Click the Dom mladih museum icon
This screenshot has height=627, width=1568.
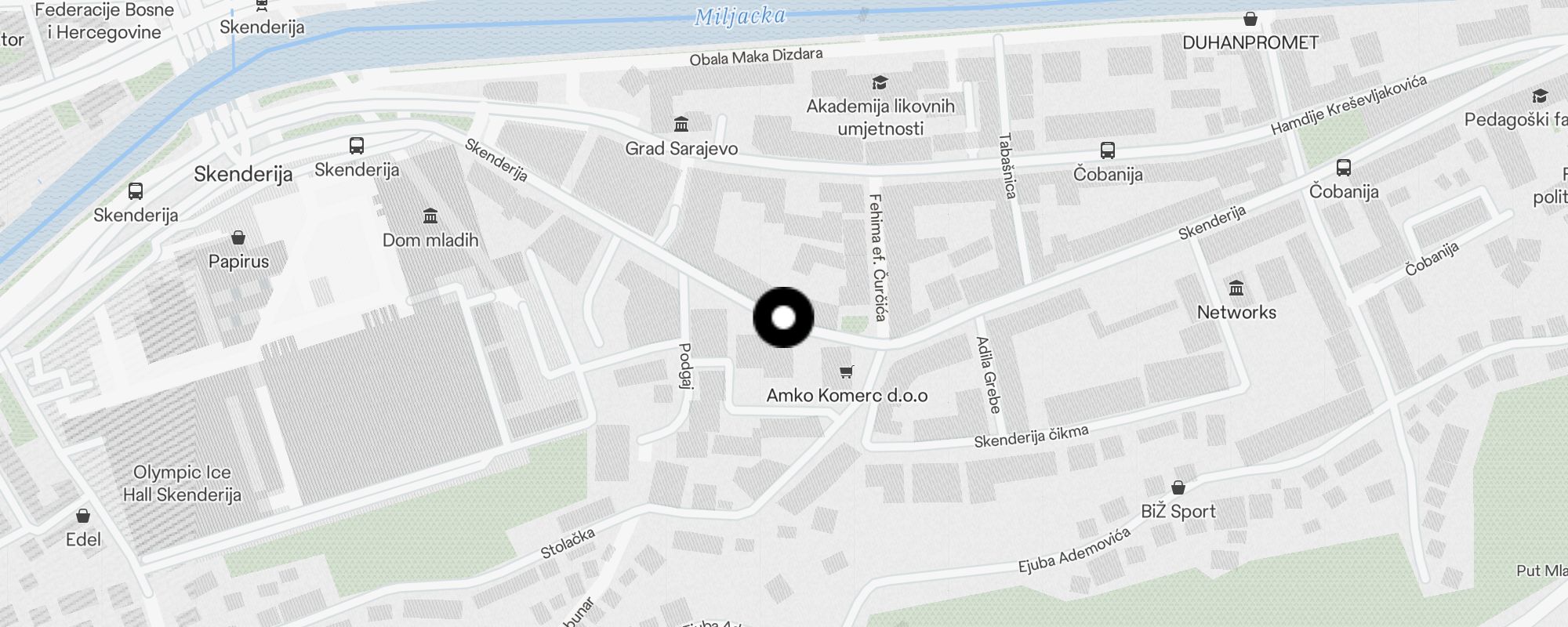pyautogui.click(x=430, y=216)
